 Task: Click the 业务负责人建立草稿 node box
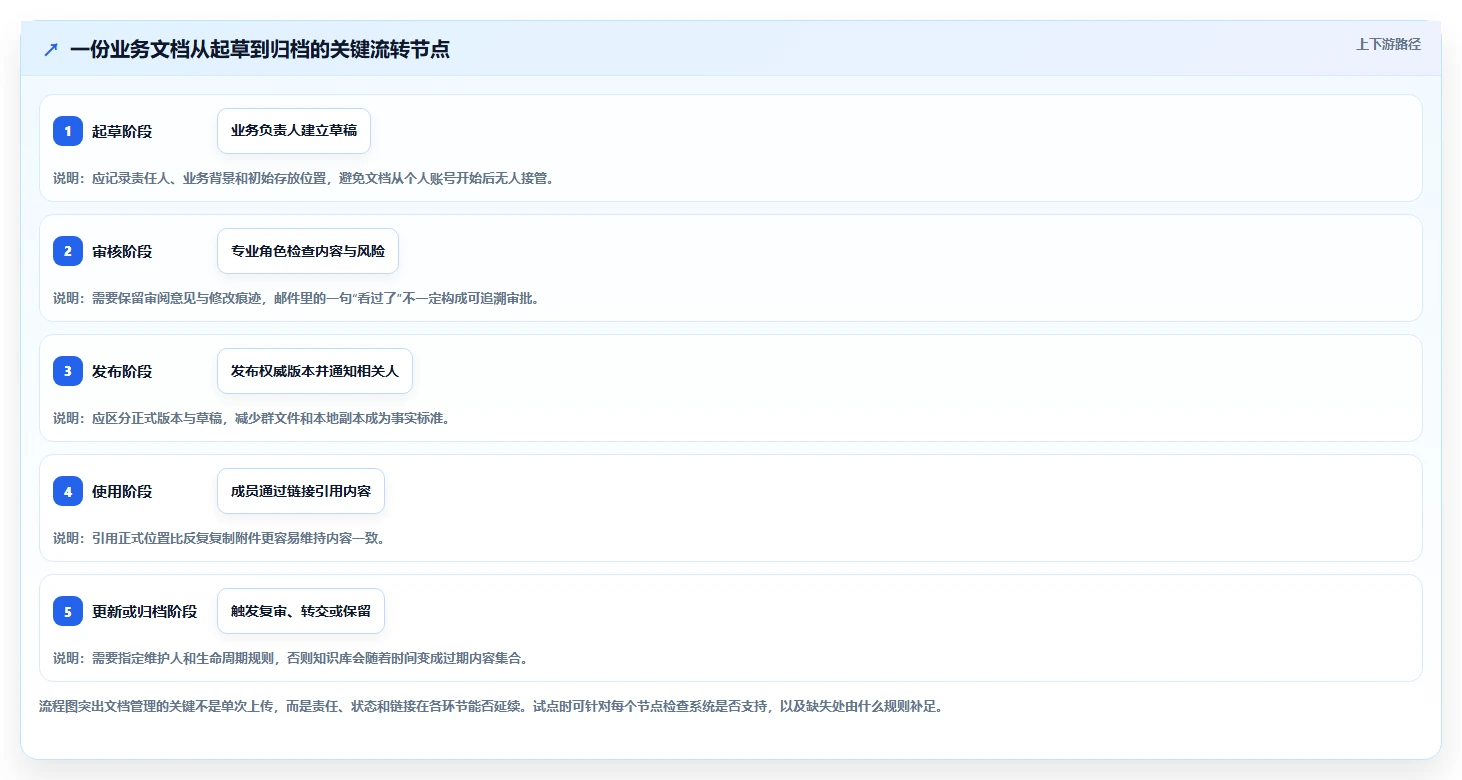coord(294,131)
